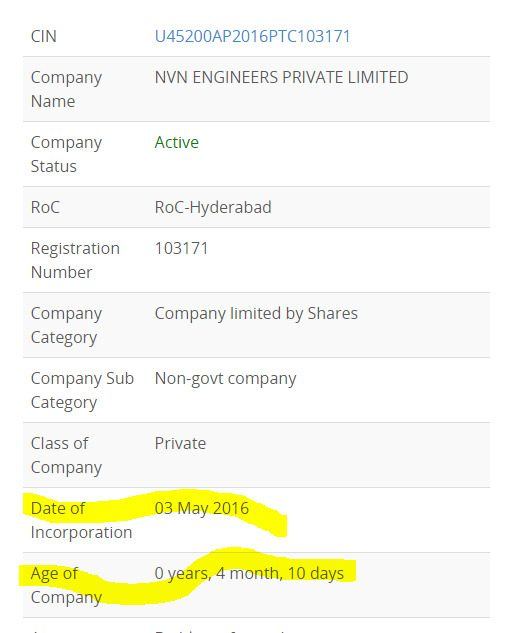Image resolution: width=510 pixels, height=633 pixels.
Task: Click the RoC row label
Action: pyautogui.click(x=45, y=208)
